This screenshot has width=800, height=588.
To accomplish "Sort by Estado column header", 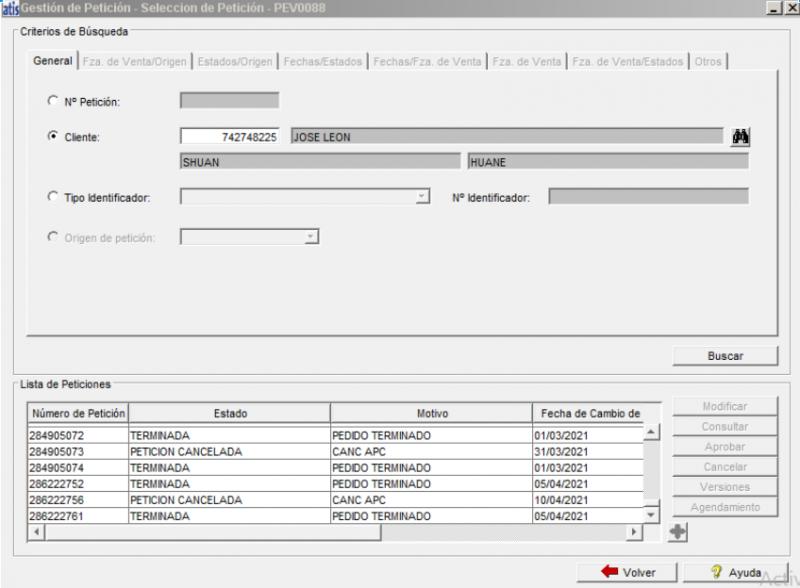I will coord(229,413).
